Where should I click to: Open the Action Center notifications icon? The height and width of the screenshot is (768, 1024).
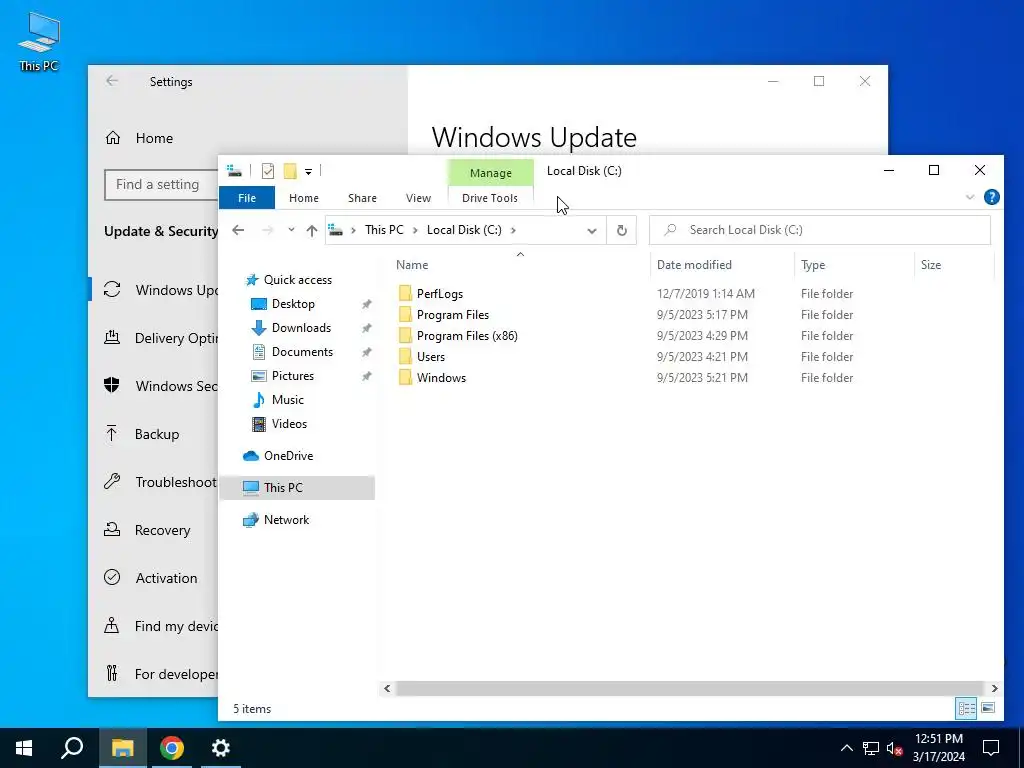(991, 748)
